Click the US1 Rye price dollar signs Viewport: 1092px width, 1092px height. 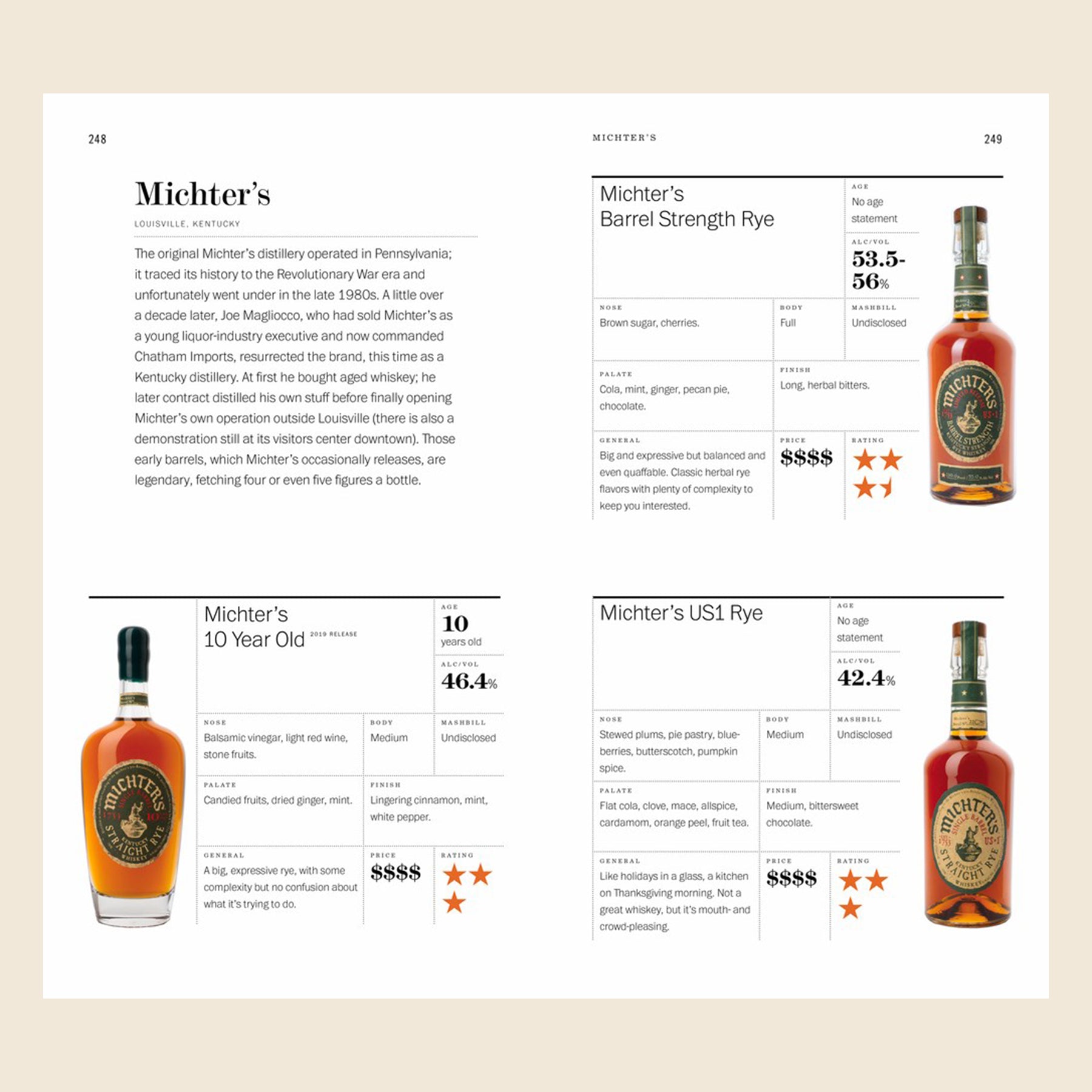[792, 878]
